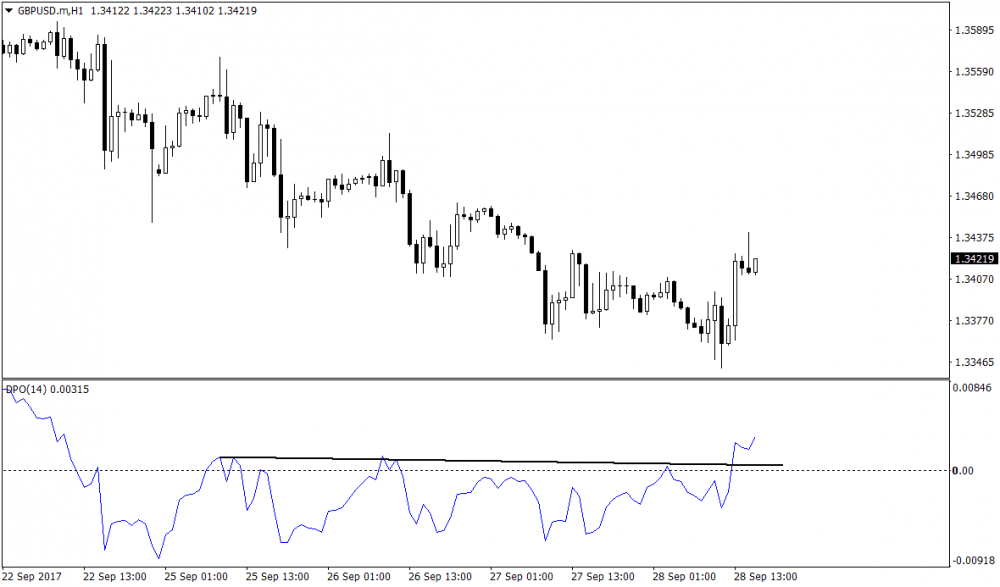Click the 25 Sep 13:00 time label
Image resolution: width=1000 pixels, height=587 pixels.
pos(277,577)
